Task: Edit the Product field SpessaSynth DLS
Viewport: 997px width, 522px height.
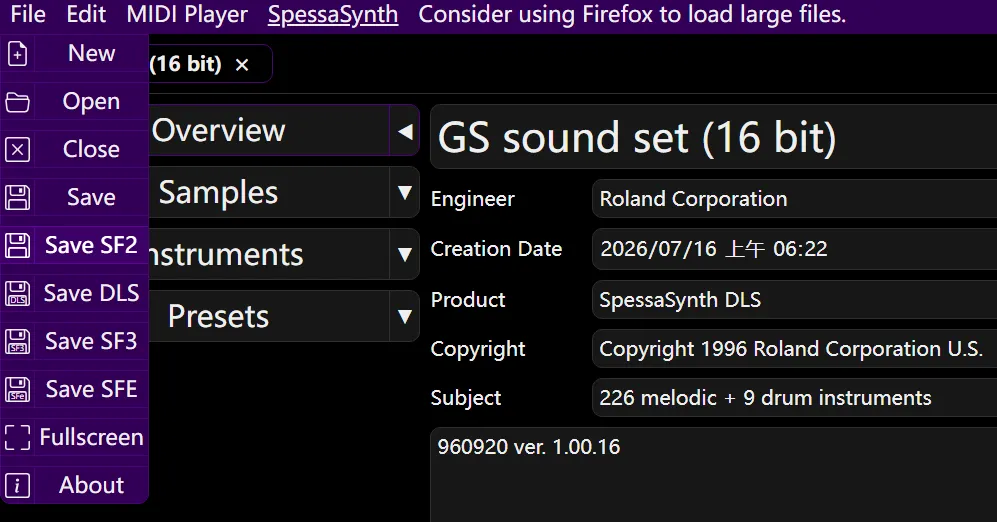Action: pos(795,299)
